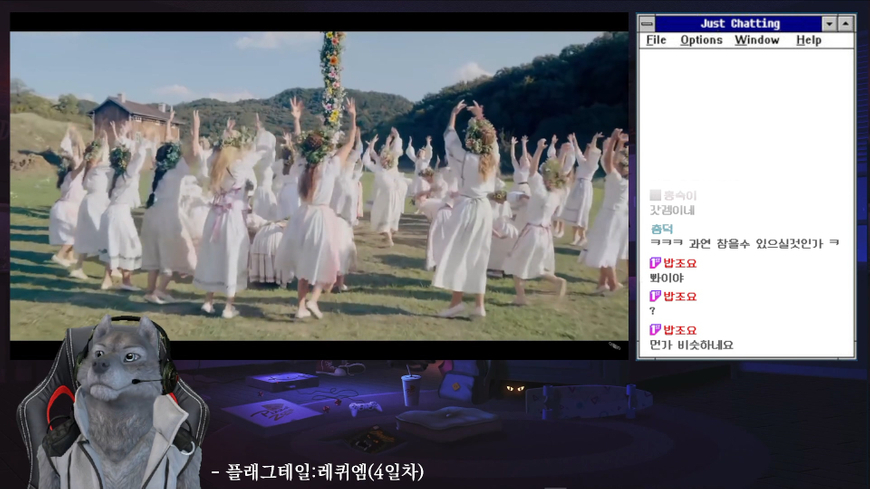Open the File menu in Just Chatting window
Viewport: 870px width, 489px height.
(656, 40)
